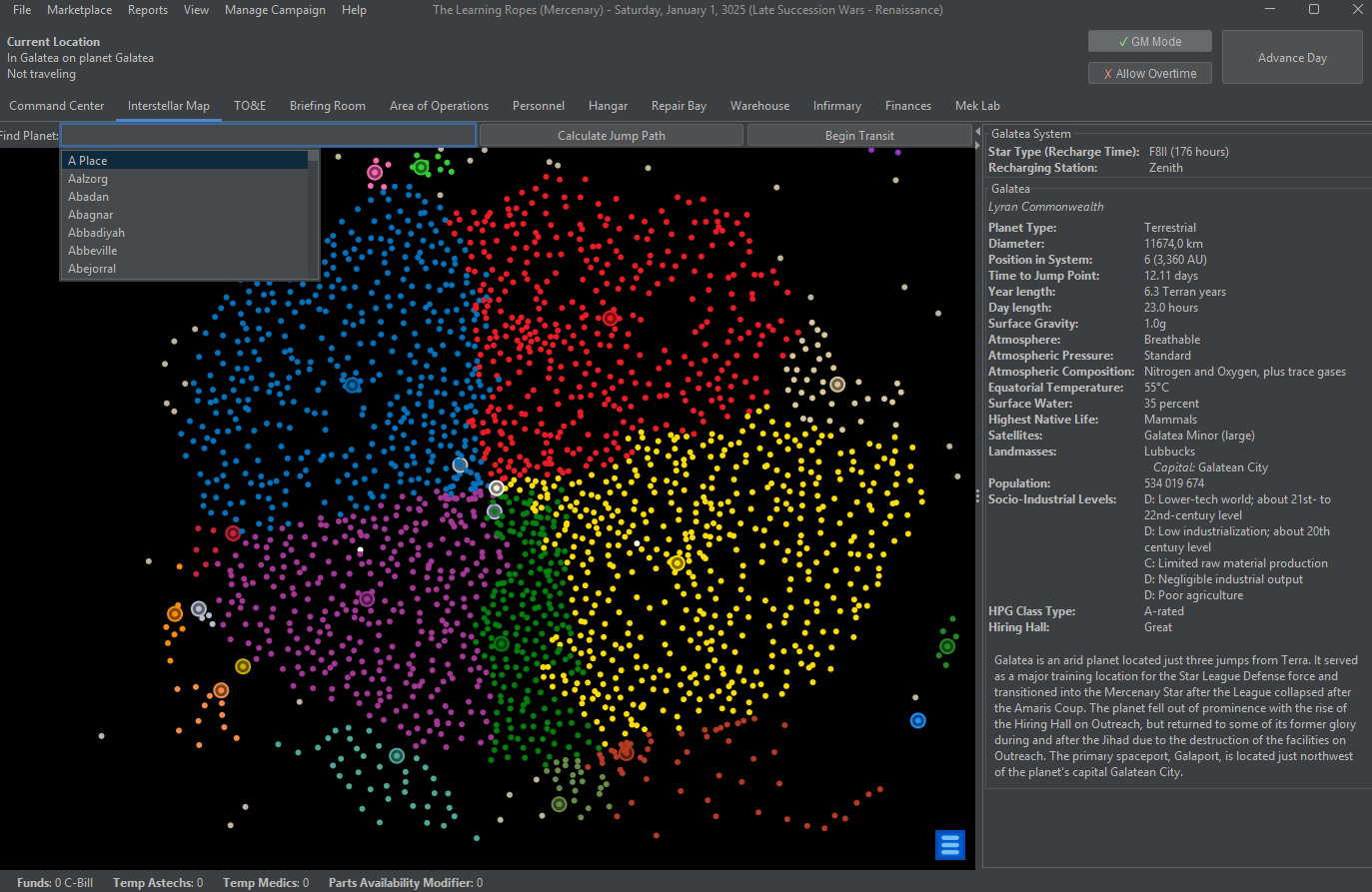Click the Advance Day button
Screen dimensions: 1372x892
pyautogui.click(x=1291, y=58)
